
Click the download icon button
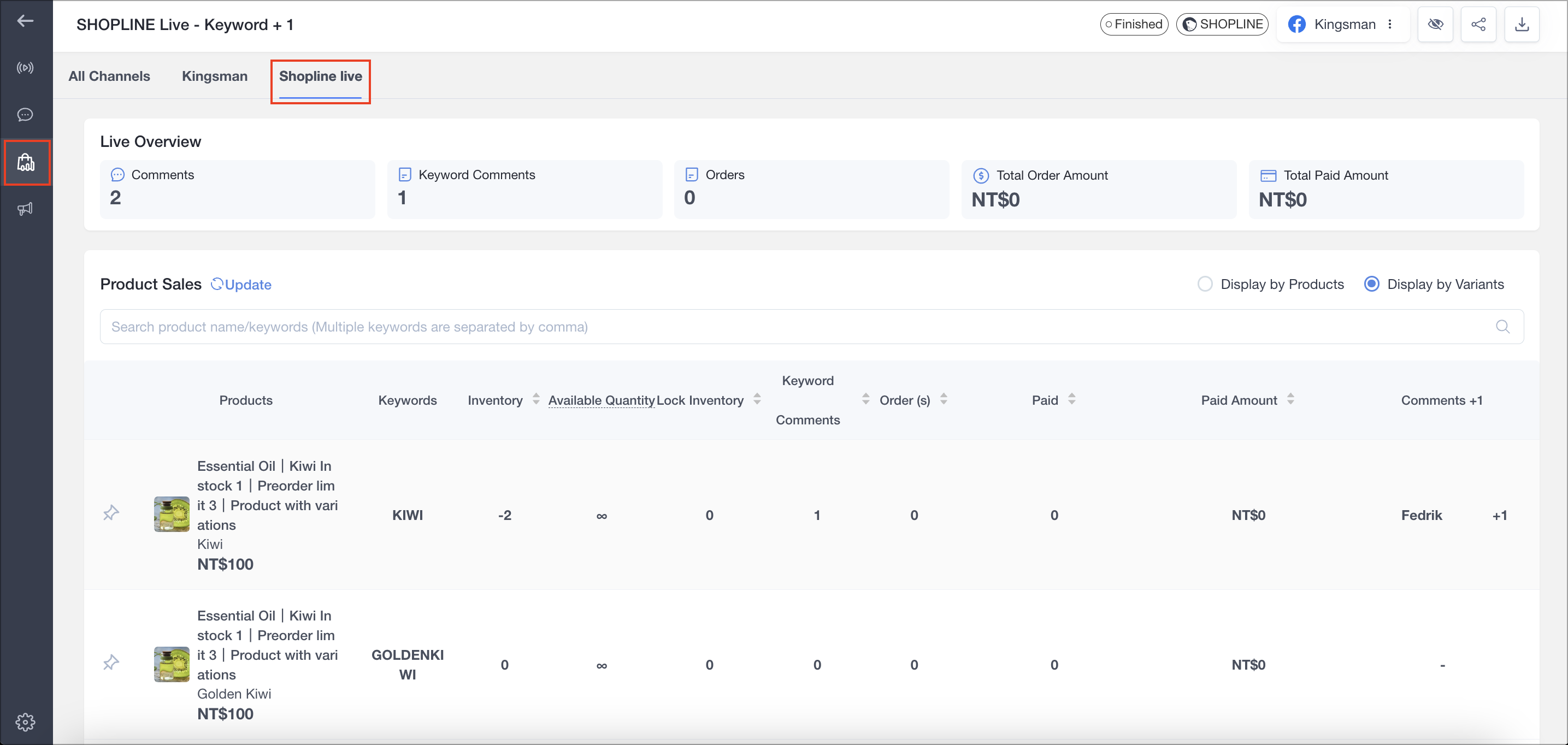pyautogui.click(x=1522, y=25)
